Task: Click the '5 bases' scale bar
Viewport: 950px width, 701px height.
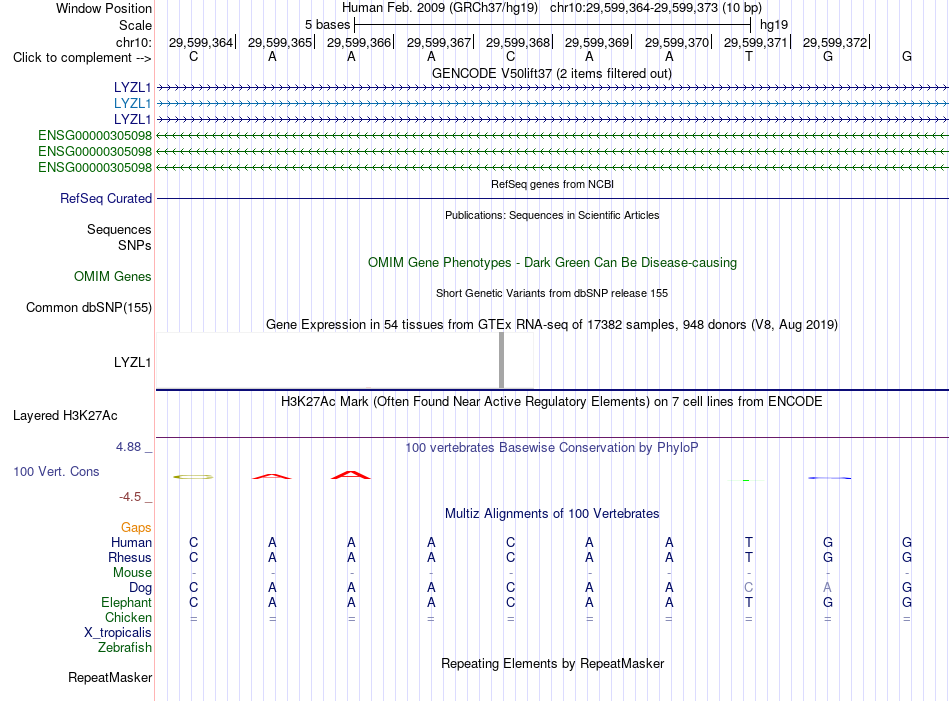Action: click(x=552, y=25)
